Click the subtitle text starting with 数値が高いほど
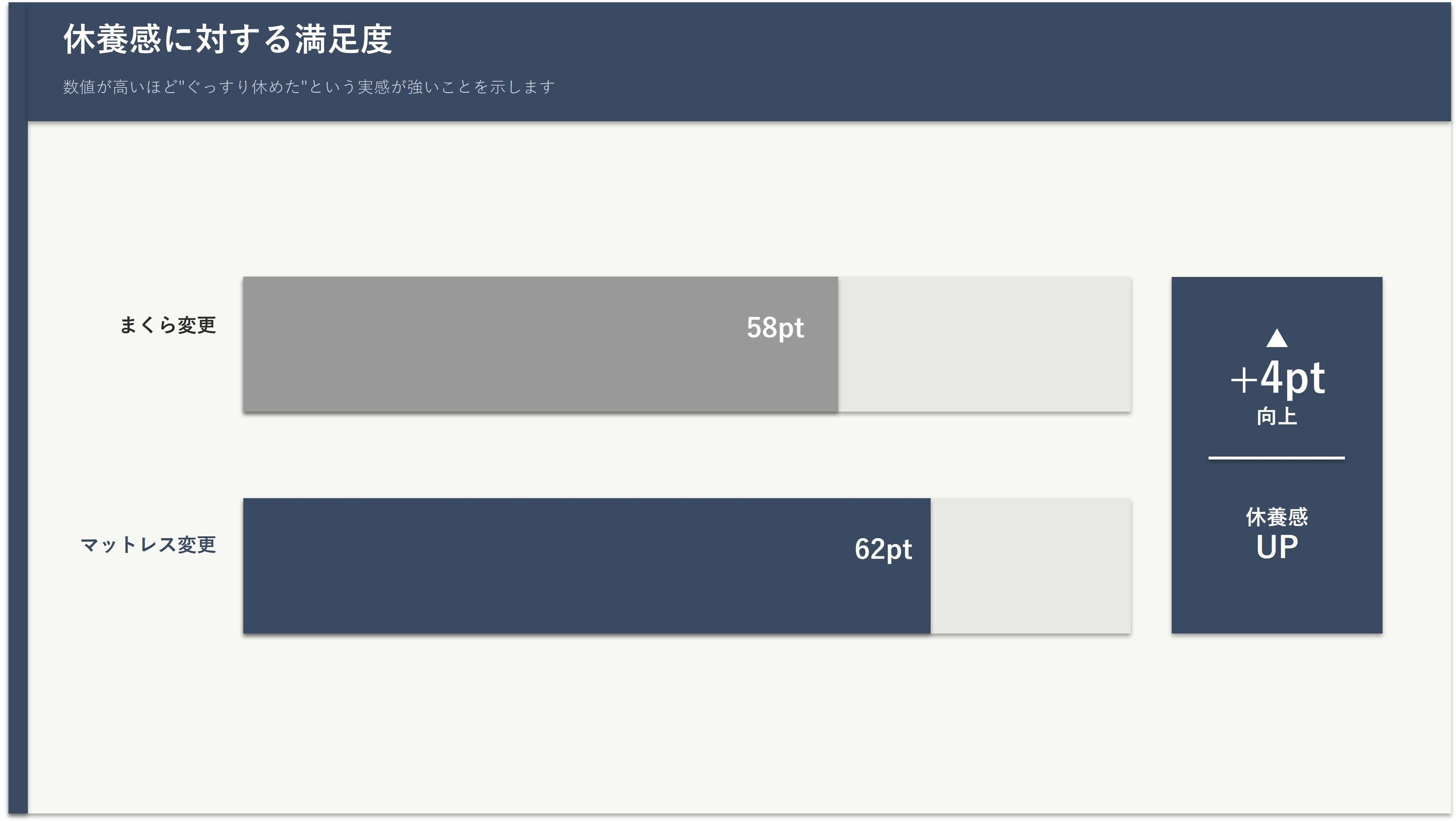This screenshot has height=821, width=1456. pyautogui.click(x=309, y=87)
